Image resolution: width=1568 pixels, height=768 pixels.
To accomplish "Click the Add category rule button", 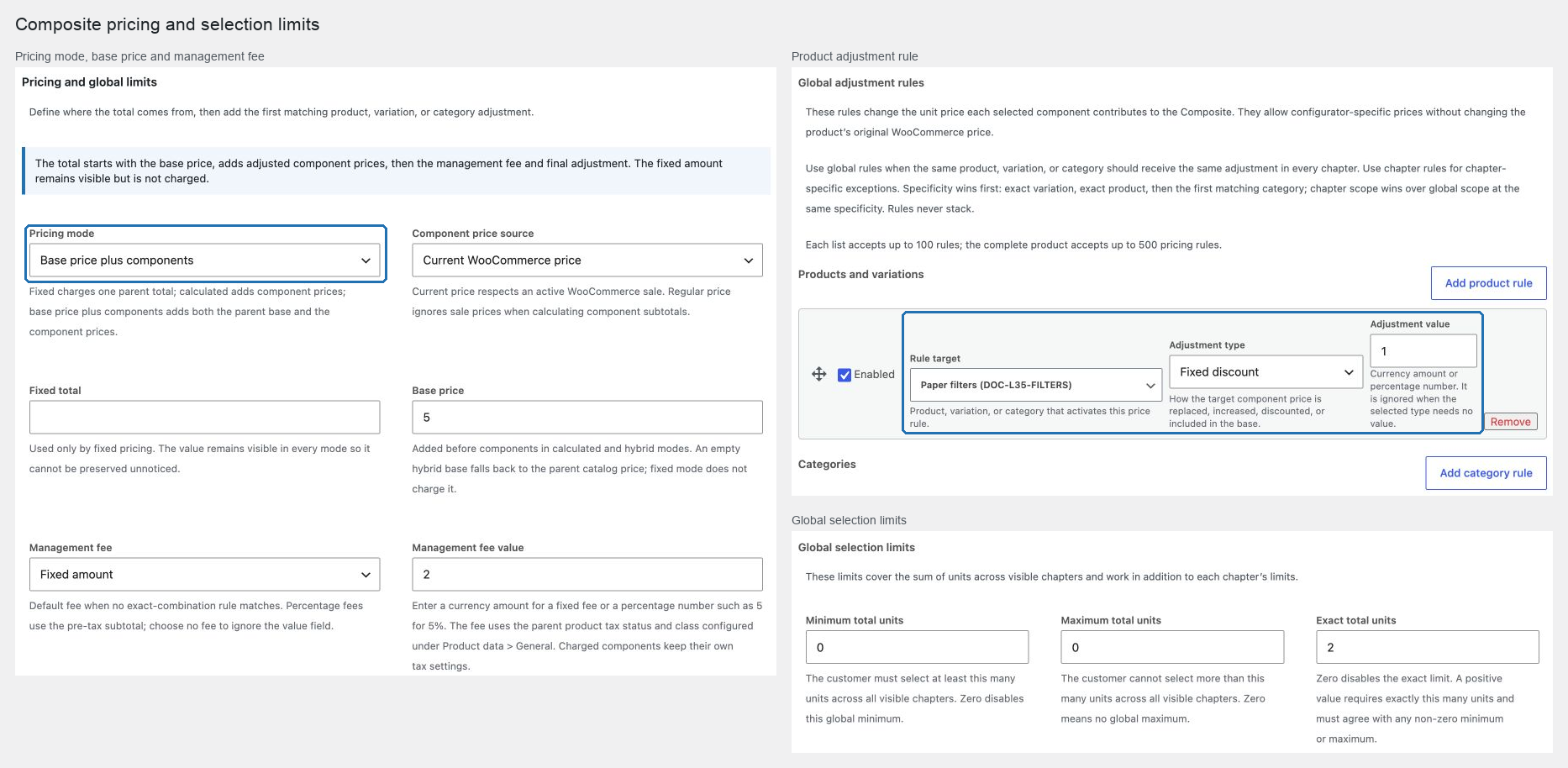I will point(1486,473).
